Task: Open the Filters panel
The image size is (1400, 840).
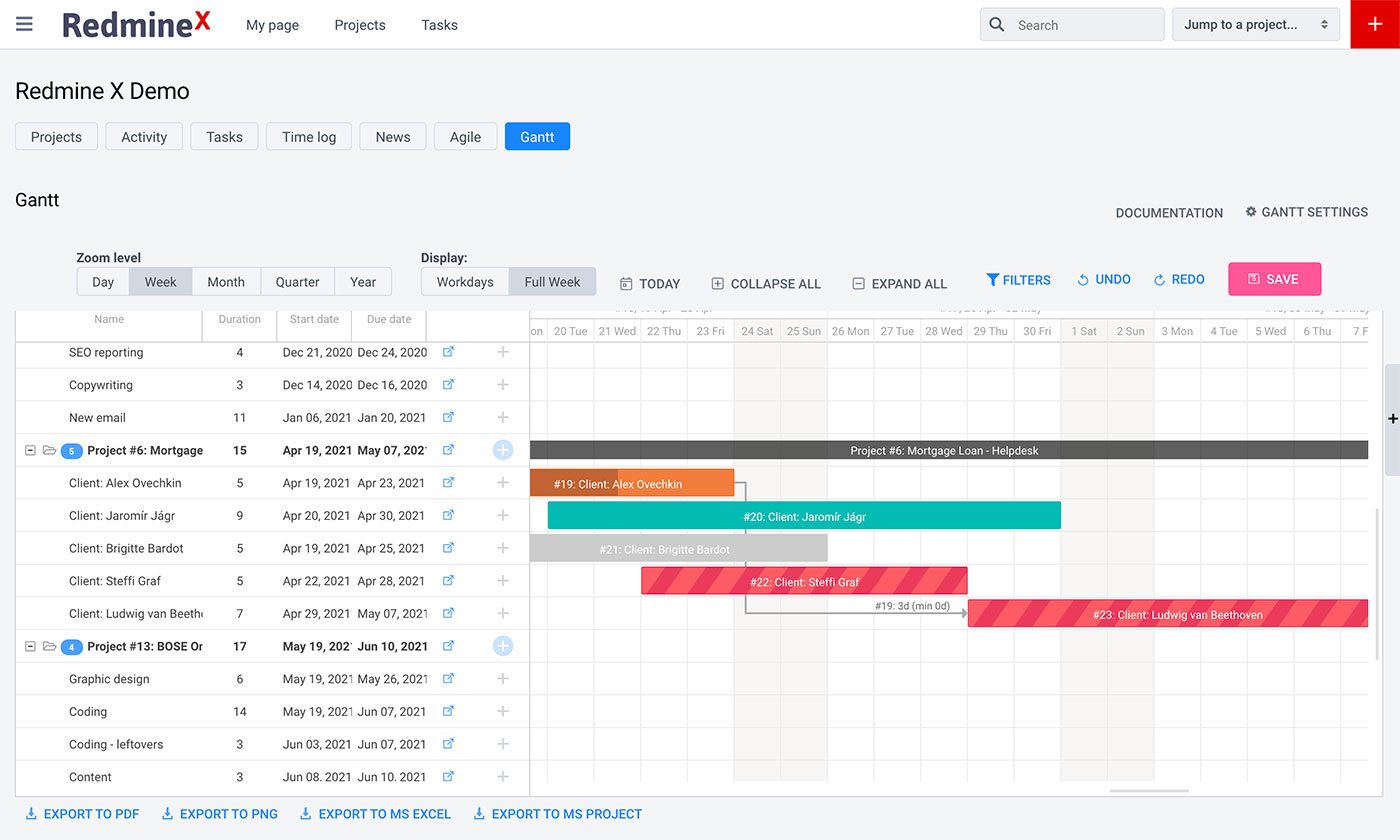Action: point(1018,280)
